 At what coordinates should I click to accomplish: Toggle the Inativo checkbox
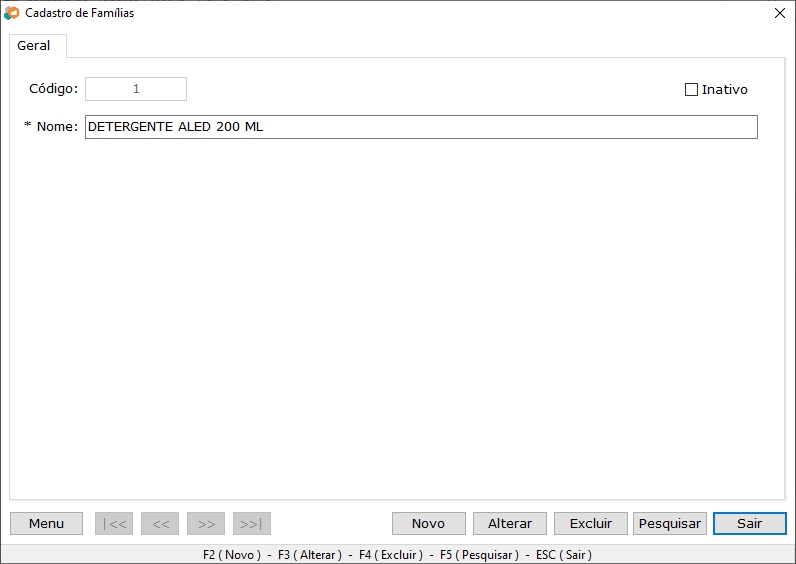691,89
